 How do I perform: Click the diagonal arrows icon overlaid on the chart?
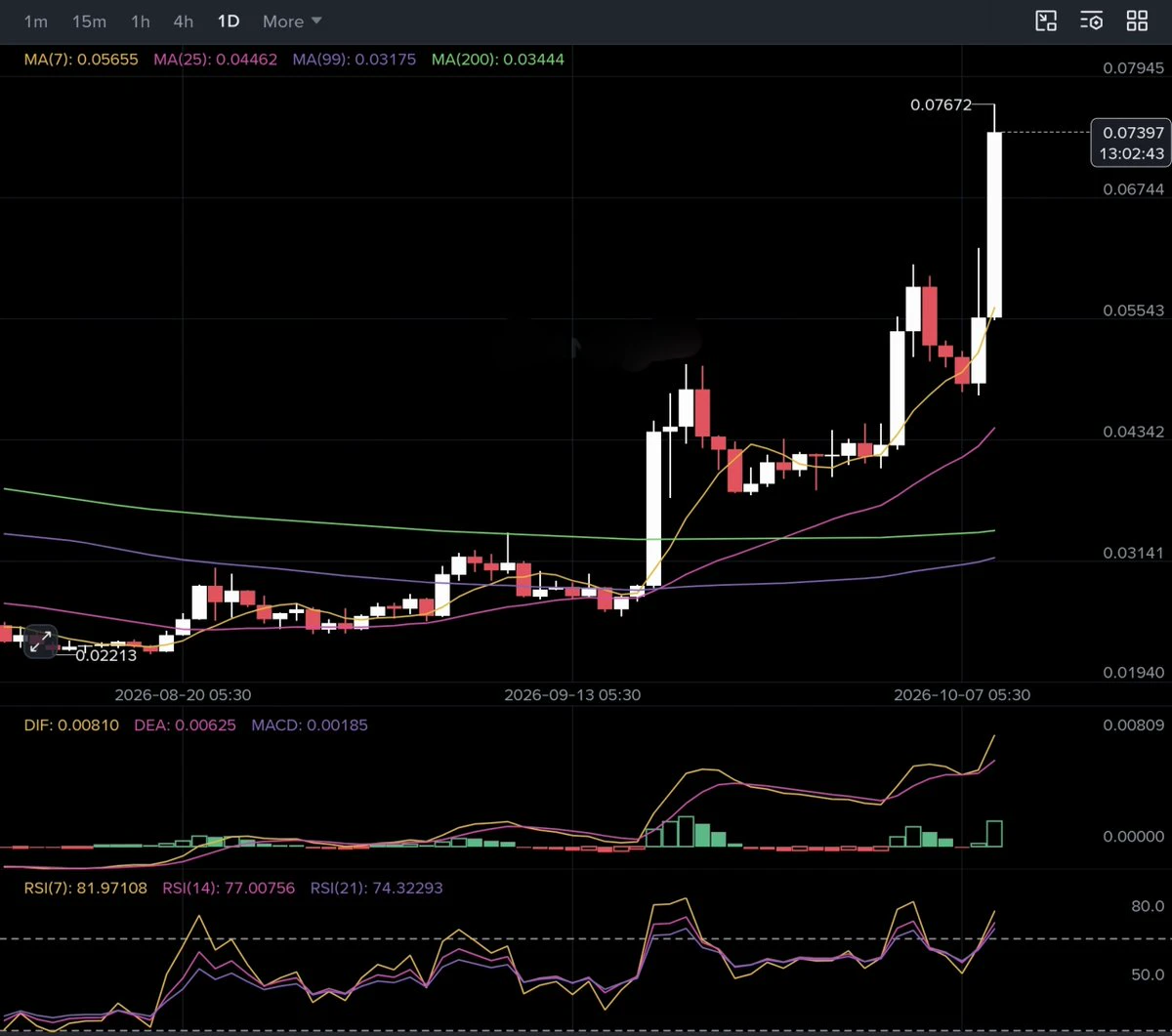pos(41,642)
